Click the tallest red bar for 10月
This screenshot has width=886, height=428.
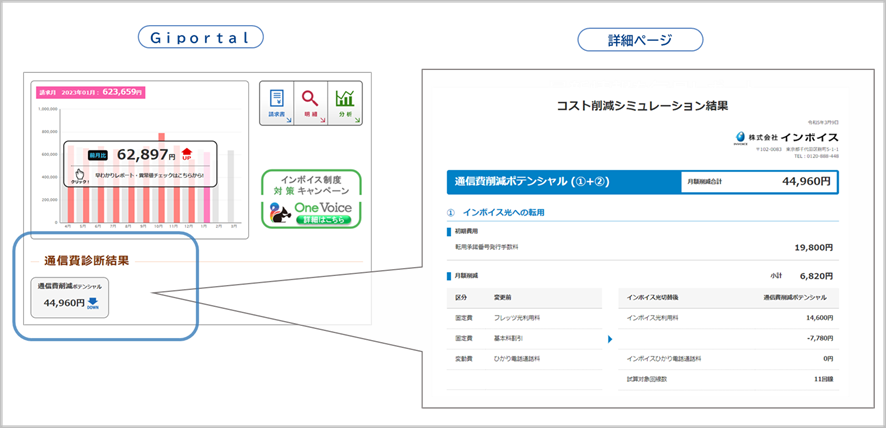161,177
